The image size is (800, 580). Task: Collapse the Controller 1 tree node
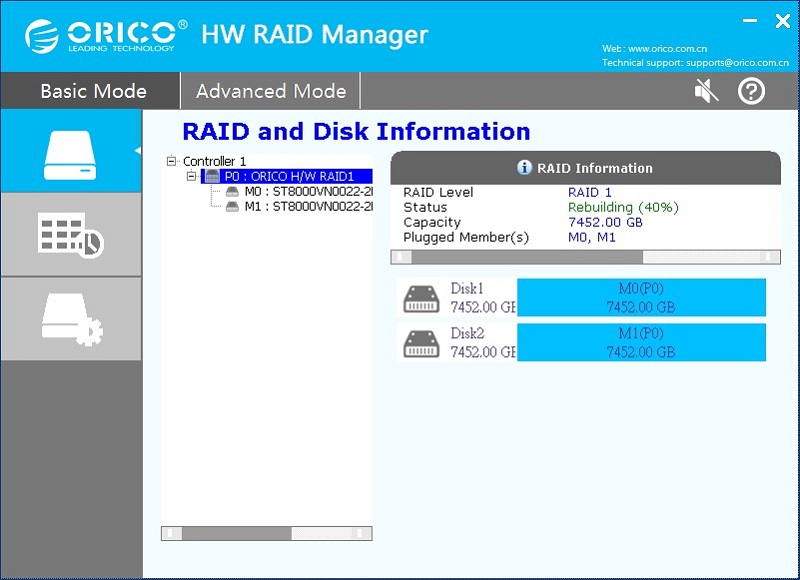(172, 161)
